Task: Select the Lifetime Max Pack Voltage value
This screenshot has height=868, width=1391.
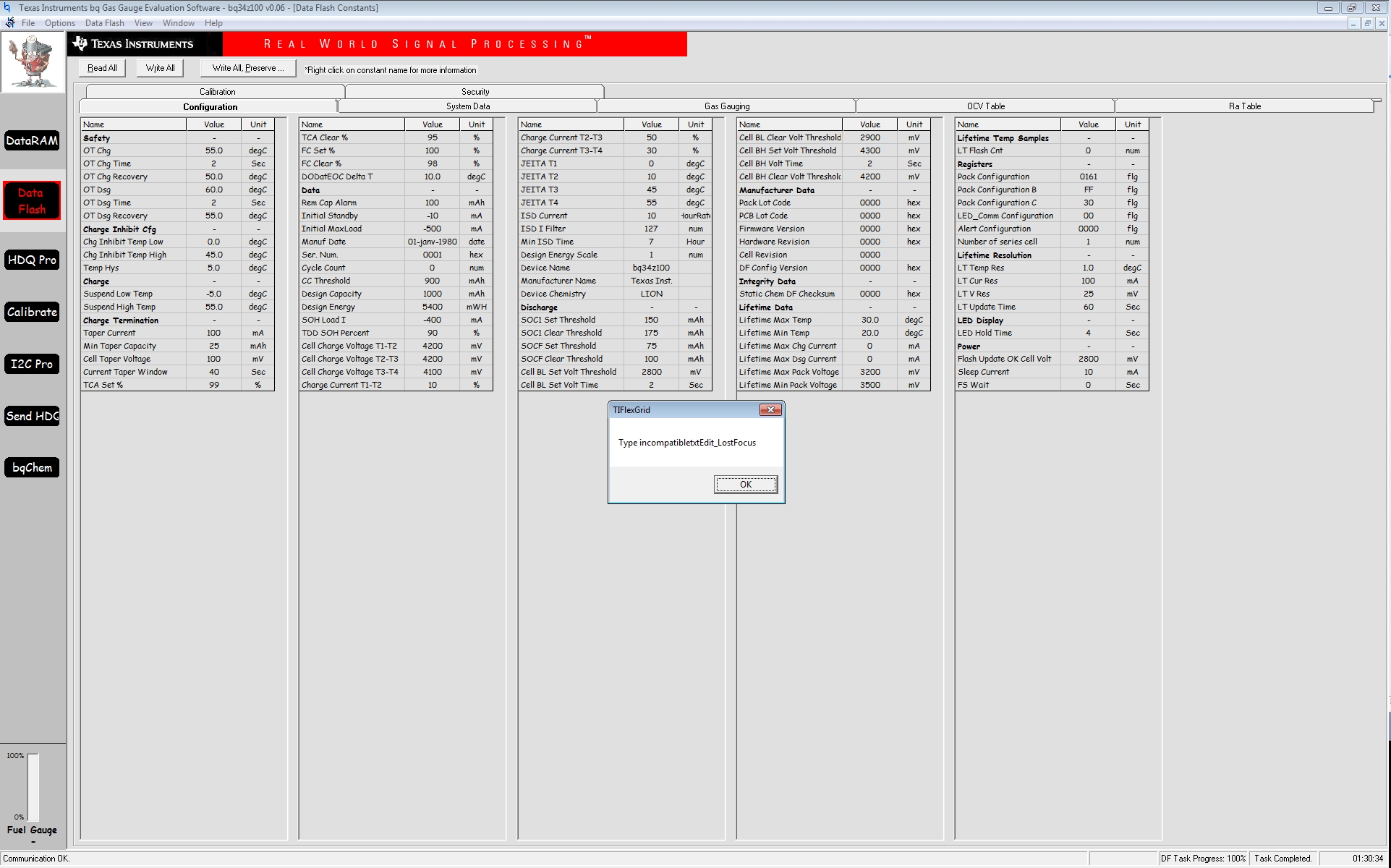Action: click(x=869, y=372)
